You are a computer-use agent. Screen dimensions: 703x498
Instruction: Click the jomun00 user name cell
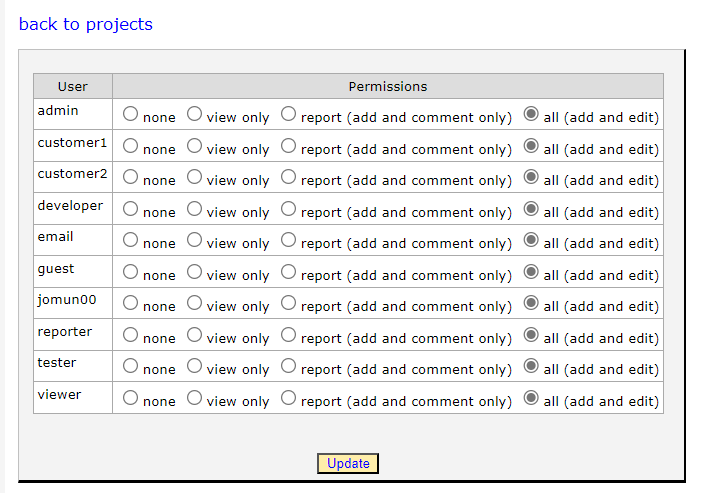pyautogui.click(x=73, y=303)
